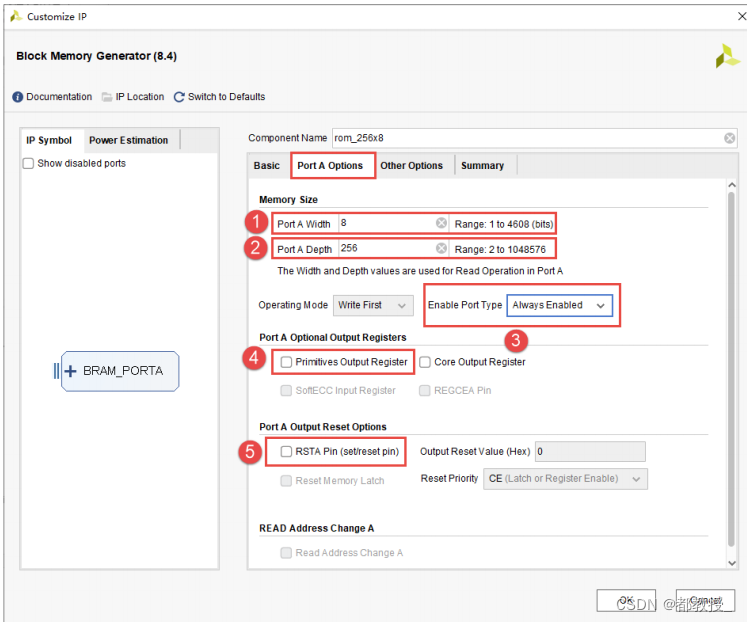Switch to the Summary tab
Screen dimensions: 747x622
click(x=483, y=166)
